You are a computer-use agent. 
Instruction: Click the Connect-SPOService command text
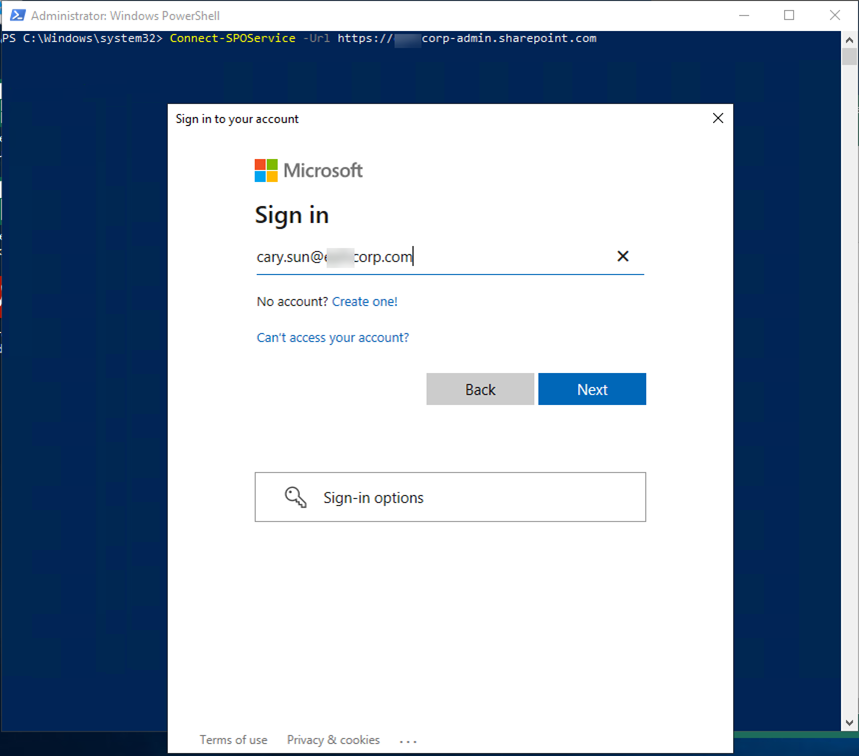point(232,38)
